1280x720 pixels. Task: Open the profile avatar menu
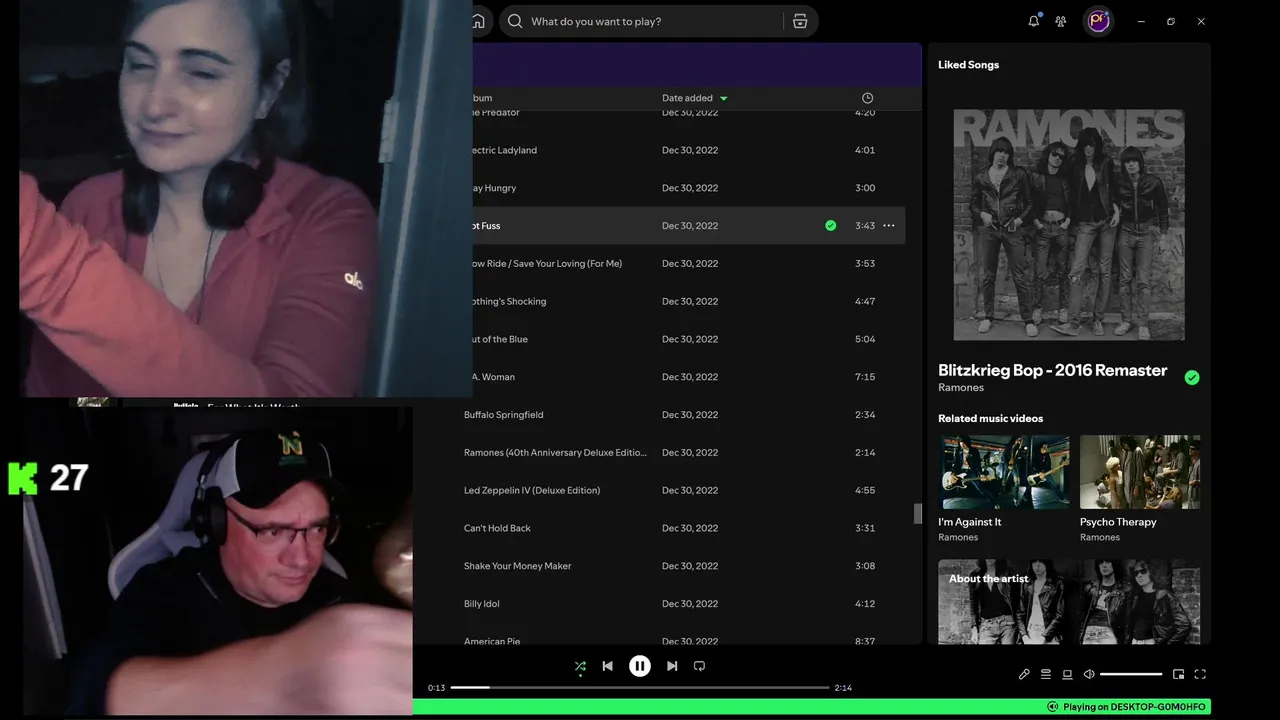[1099, 21]
